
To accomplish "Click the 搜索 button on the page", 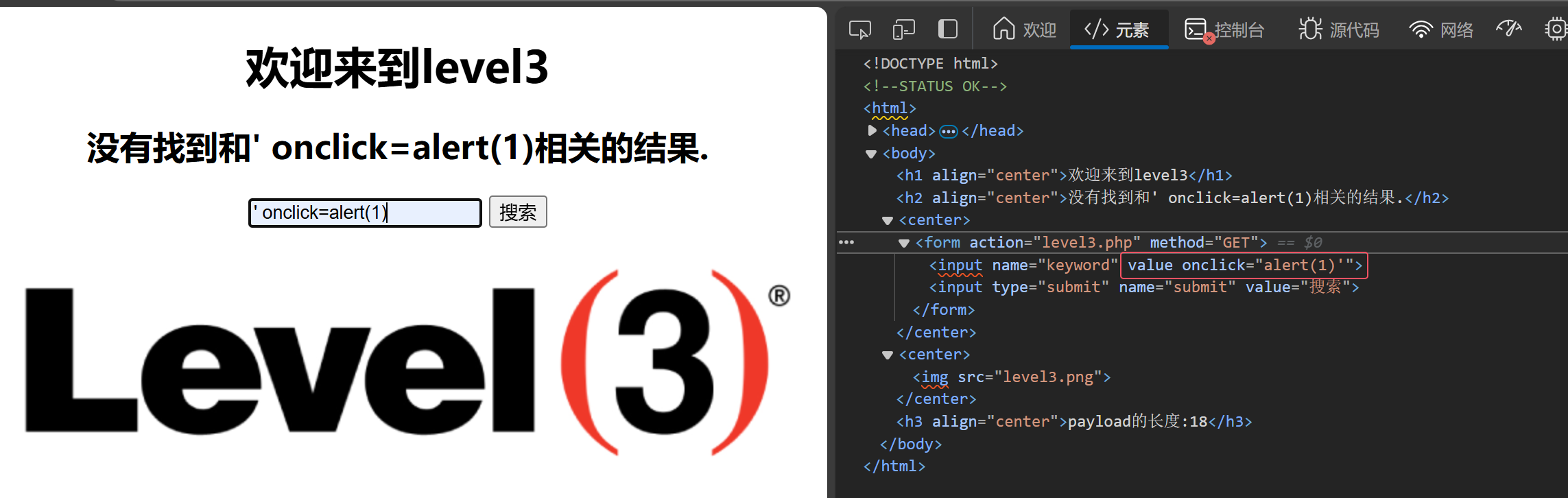I will tap(518, 212).
